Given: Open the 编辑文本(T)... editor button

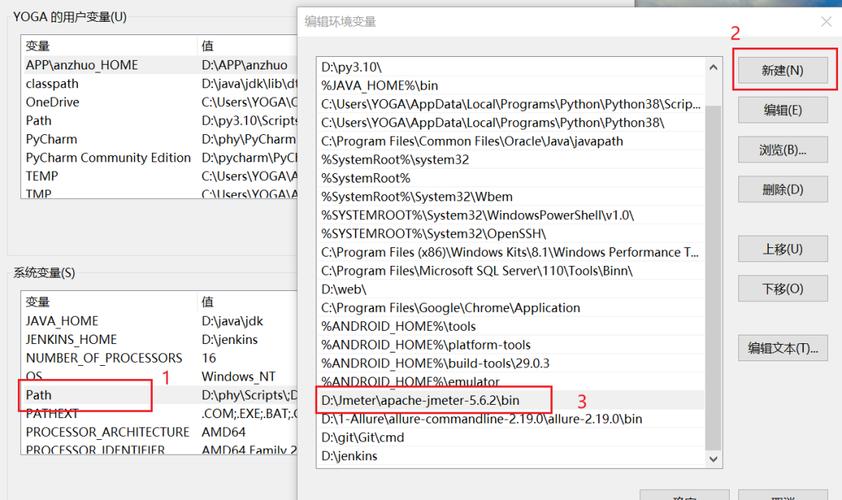Looking at the screenshot, I should coord(782,348).
